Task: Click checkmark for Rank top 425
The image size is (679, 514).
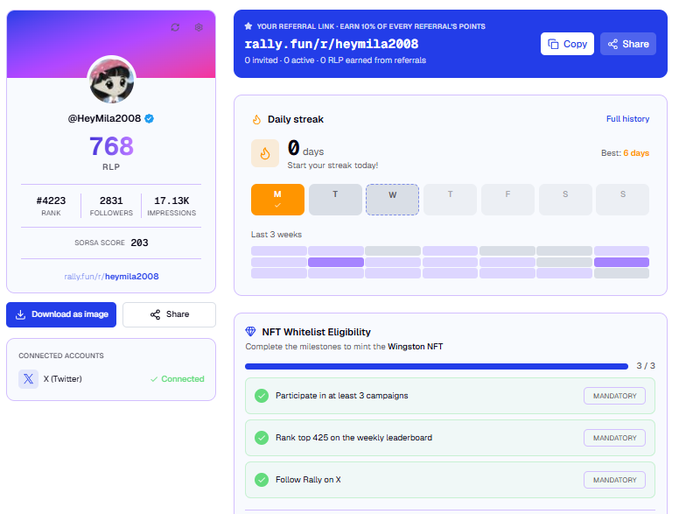Action: pos(262,438)
